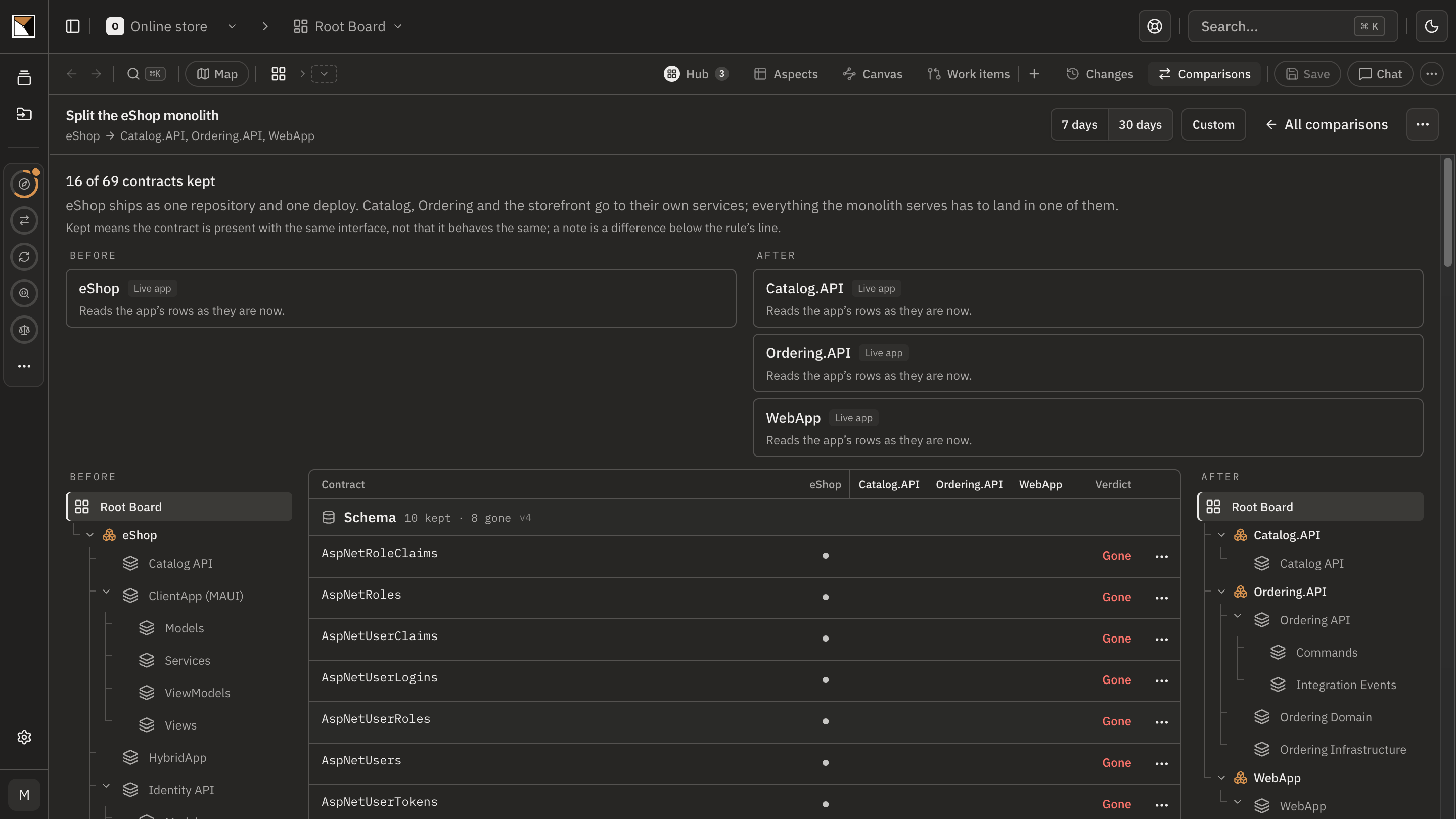This screenshot has height=819, width=1456.
Task: Open row menu for AspNetUserLogins
Action: 1162,681
